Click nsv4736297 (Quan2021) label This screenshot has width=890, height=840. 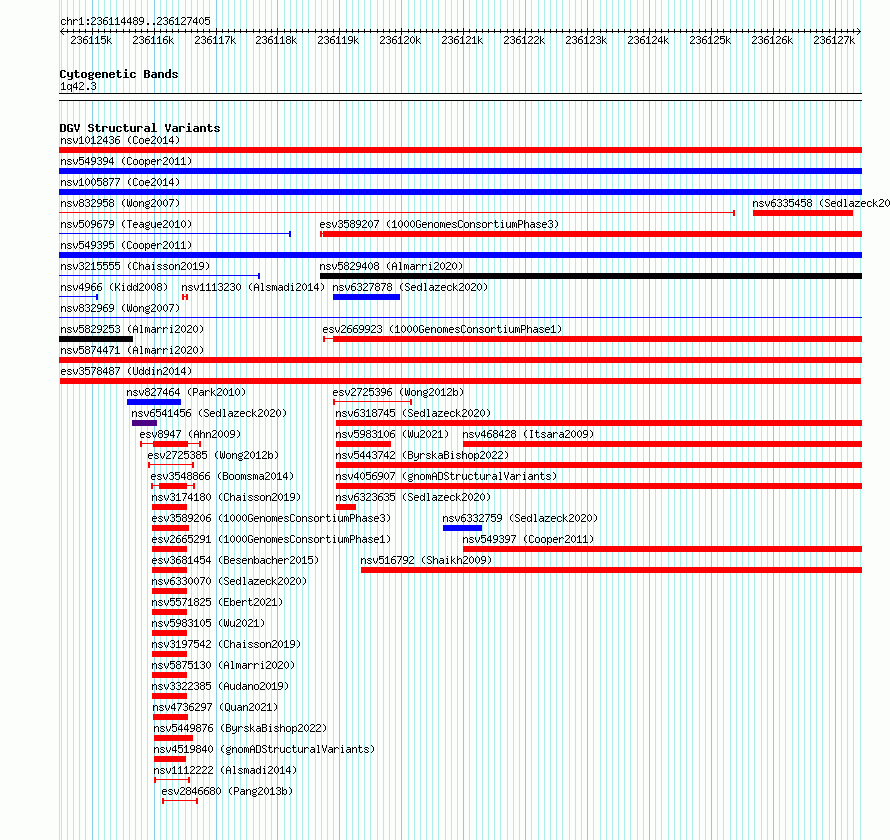pos(216,707)
